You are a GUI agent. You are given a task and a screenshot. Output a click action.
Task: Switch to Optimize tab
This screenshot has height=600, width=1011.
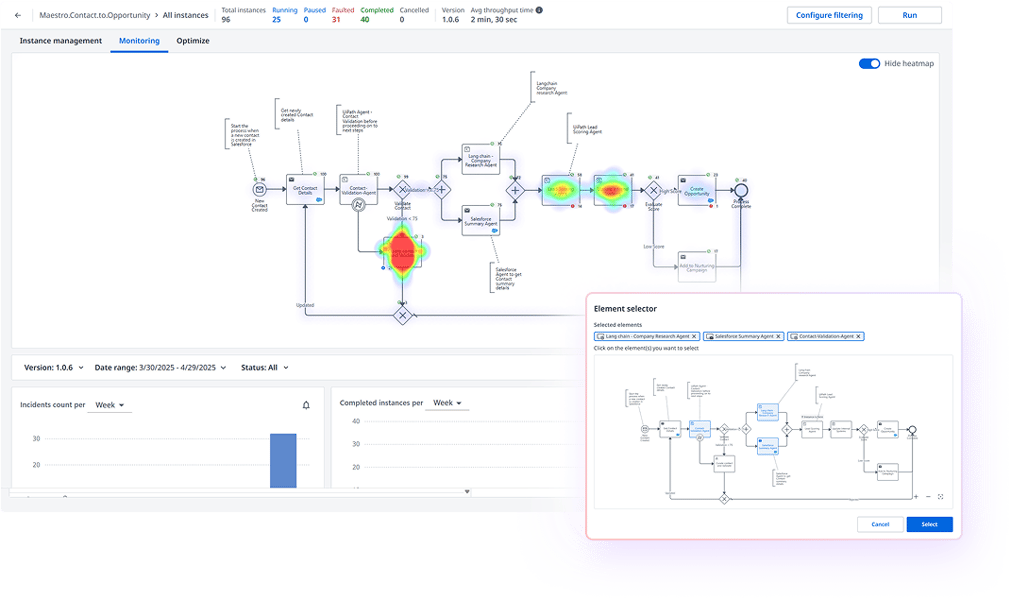[193, 41]
